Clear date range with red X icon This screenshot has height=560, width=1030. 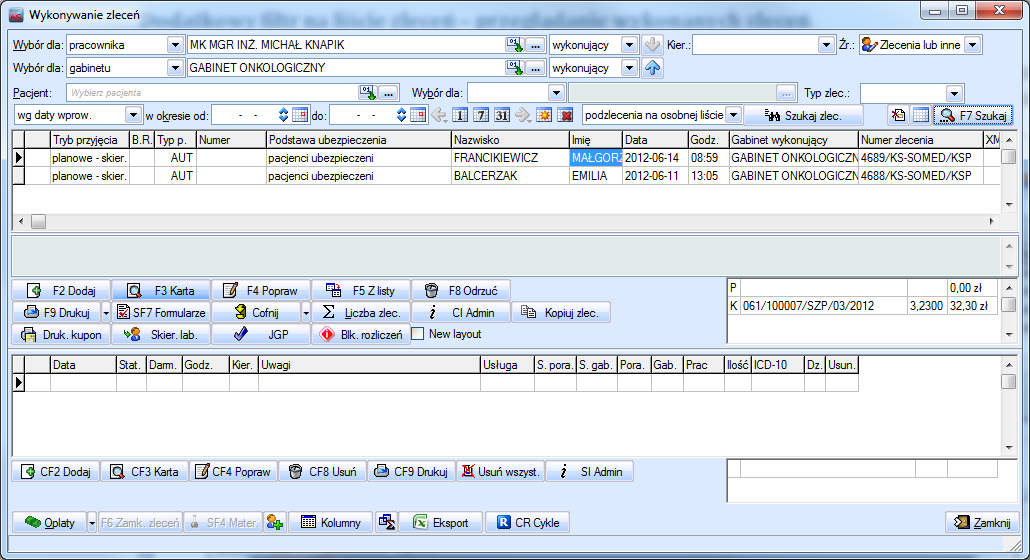[565, 116]
